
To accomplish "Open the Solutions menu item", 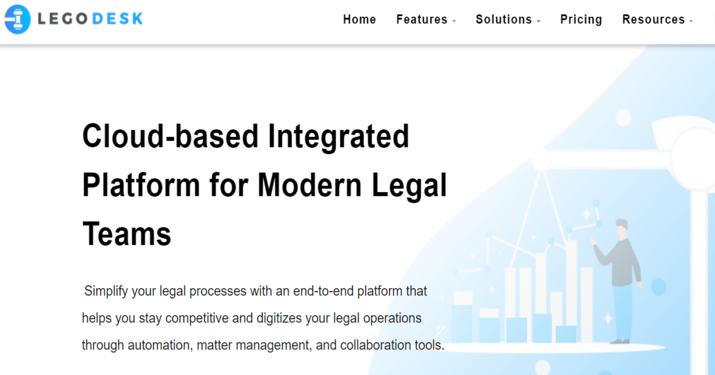I will pyautogui.click(x=503, y=20).
